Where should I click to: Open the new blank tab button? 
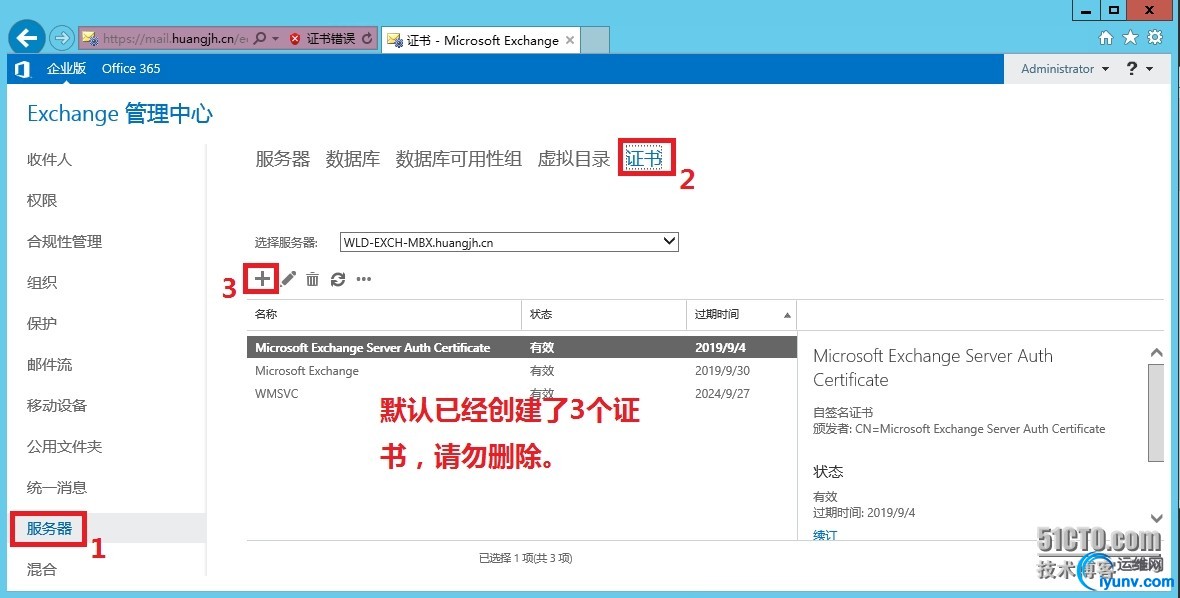[595, 40]
